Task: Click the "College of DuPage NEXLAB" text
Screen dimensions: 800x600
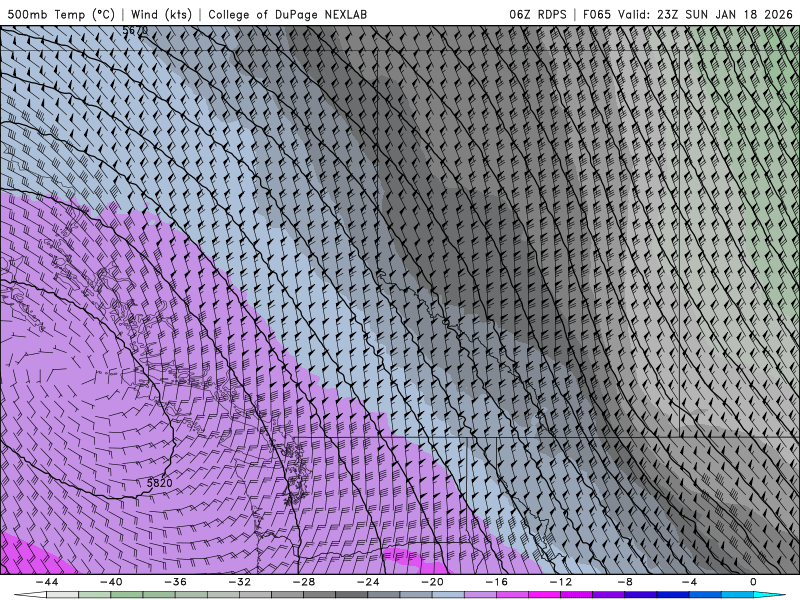Action: 287,14
